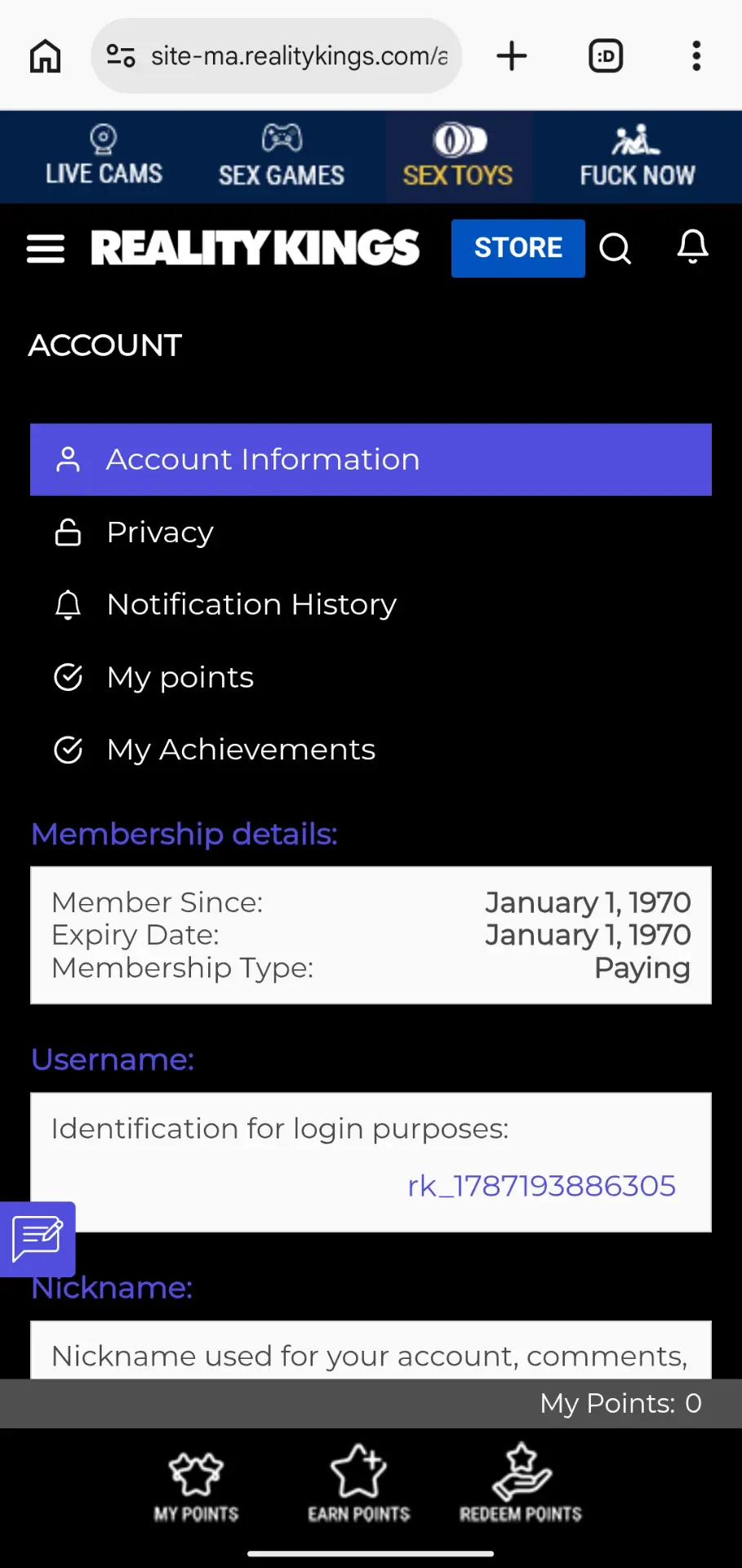Open the notifications bell in header
This screenshot has height=1568, width=742.
(692, 247)
